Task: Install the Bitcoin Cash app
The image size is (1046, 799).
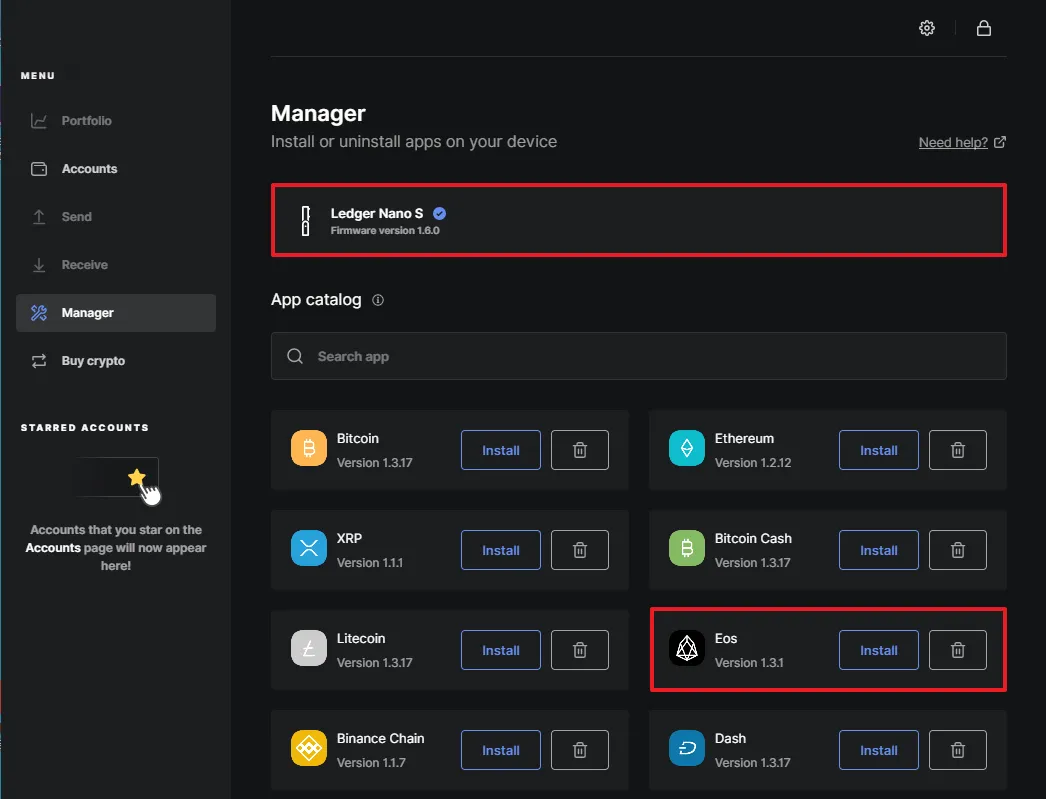Action: [x=879, y=550]
